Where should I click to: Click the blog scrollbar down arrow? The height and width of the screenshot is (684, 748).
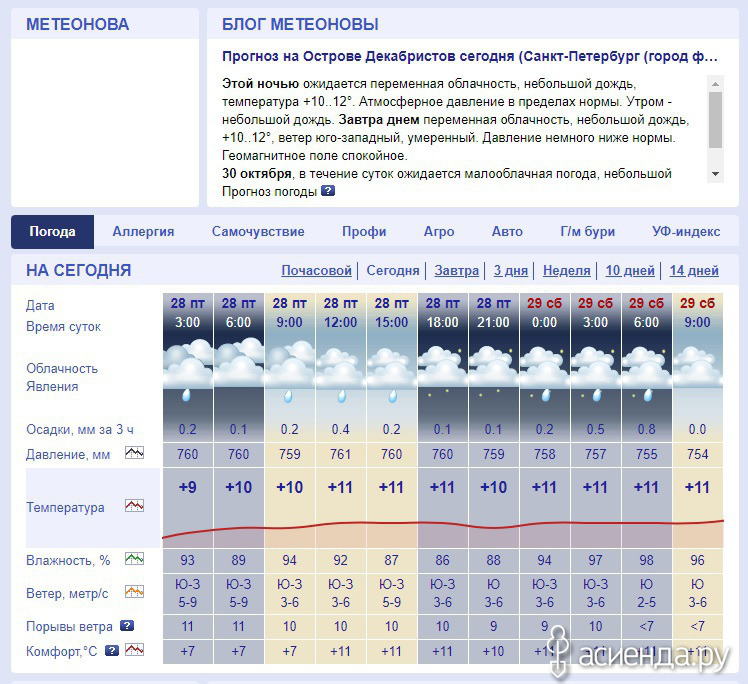coord(715,174)
